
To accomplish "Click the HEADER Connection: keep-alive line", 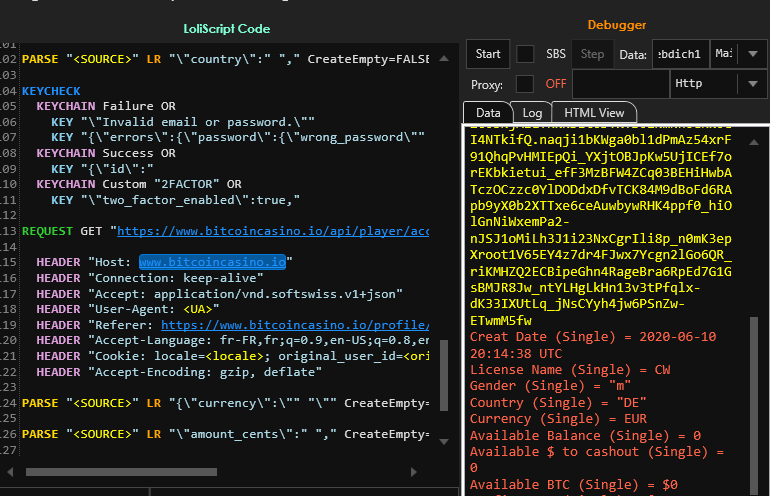I will [x=150, y=278].
